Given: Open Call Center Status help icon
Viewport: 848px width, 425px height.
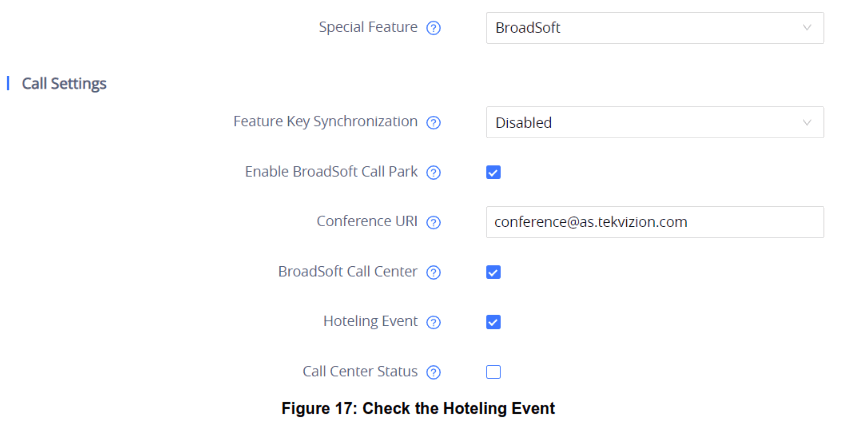Looking at the screenshot, I should click(433, 372).
